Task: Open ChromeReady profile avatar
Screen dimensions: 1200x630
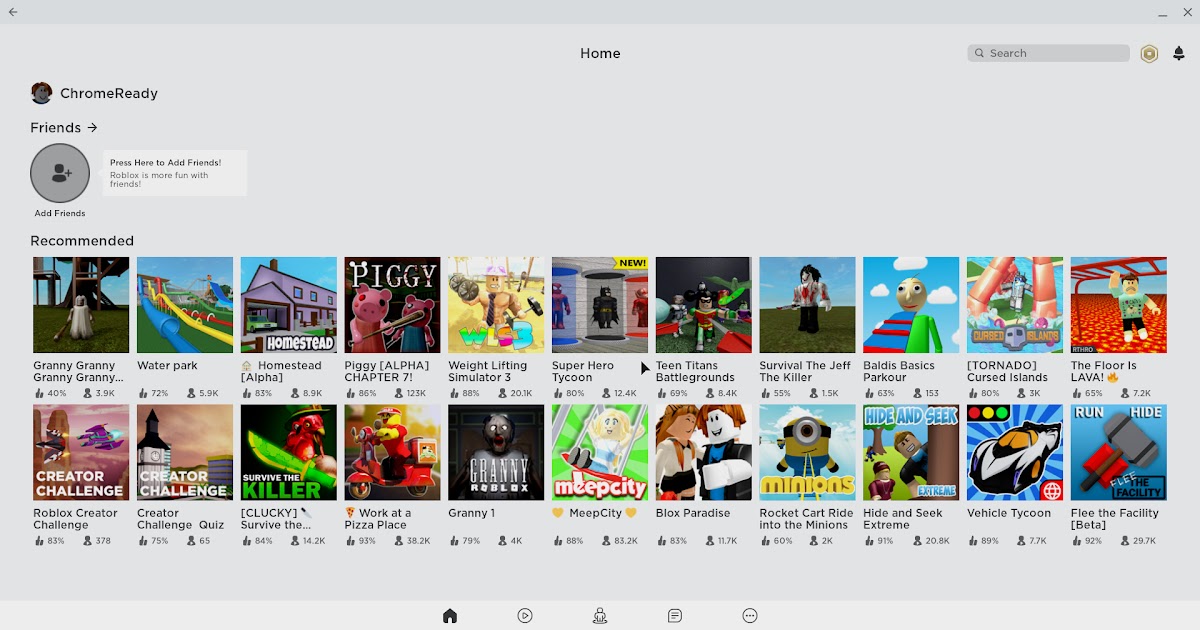Action: 41,93
